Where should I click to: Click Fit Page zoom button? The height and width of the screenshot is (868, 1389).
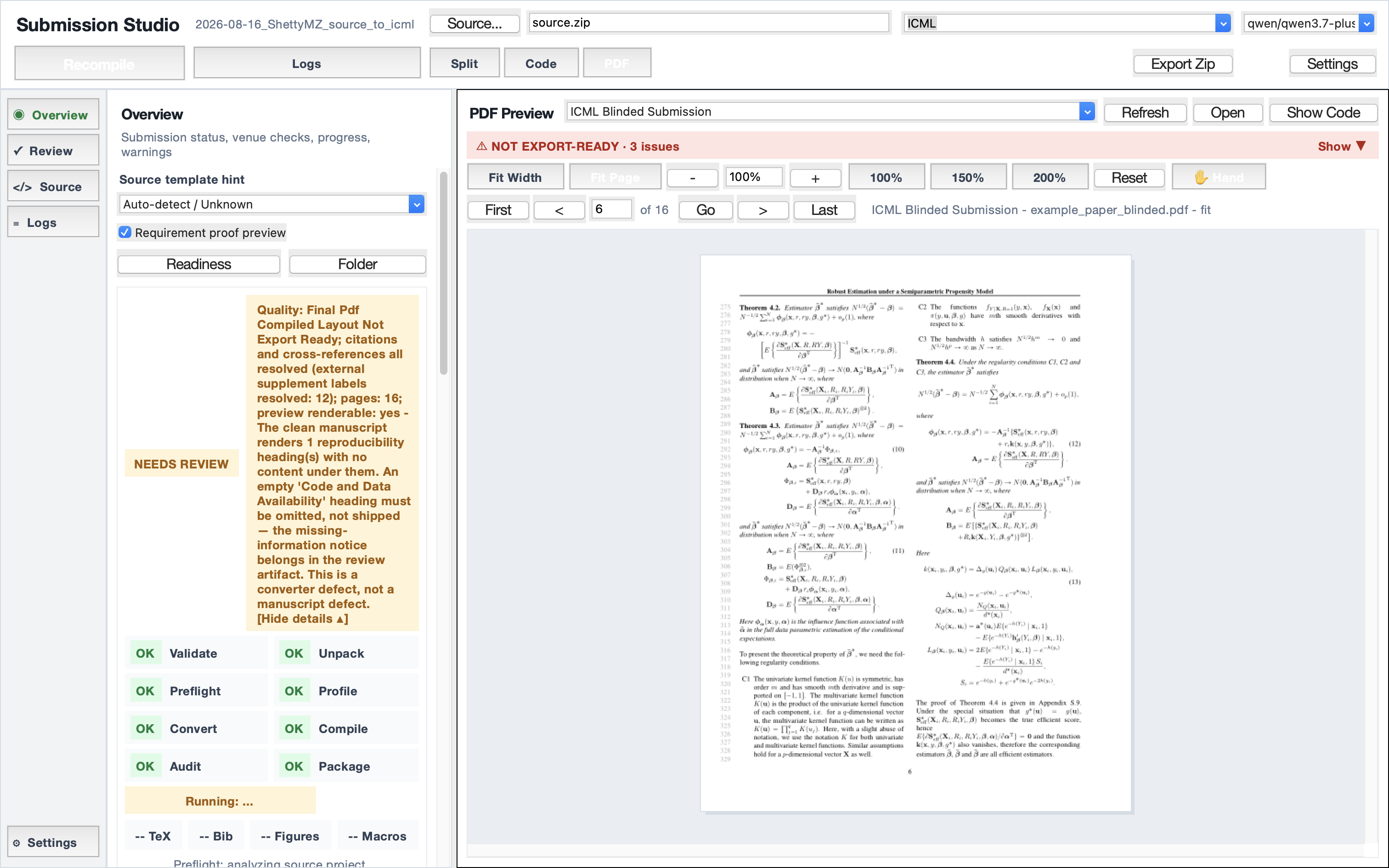point(615,177)
